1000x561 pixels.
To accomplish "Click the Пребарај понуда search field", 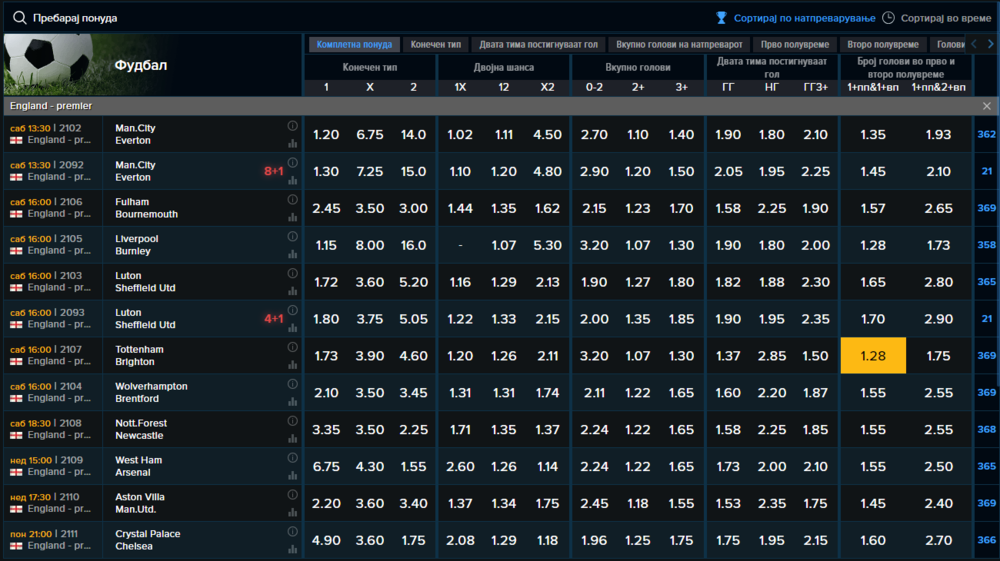I will [x=75, y=18].
